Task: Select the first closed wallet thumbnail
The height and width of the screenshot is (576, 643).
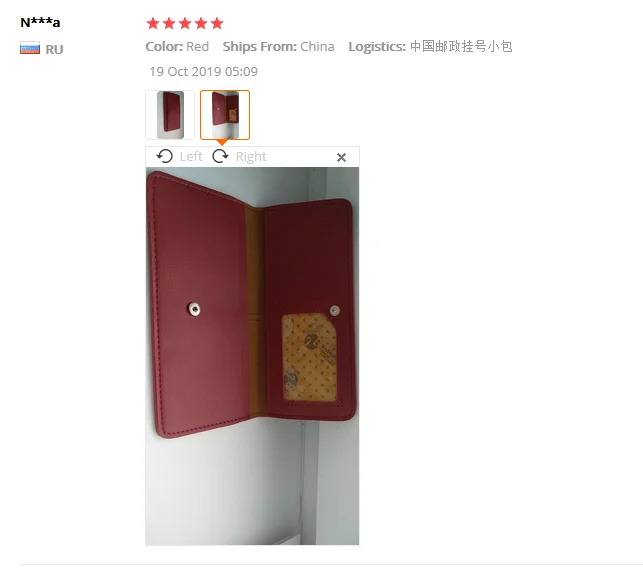Action: point(170,115)
